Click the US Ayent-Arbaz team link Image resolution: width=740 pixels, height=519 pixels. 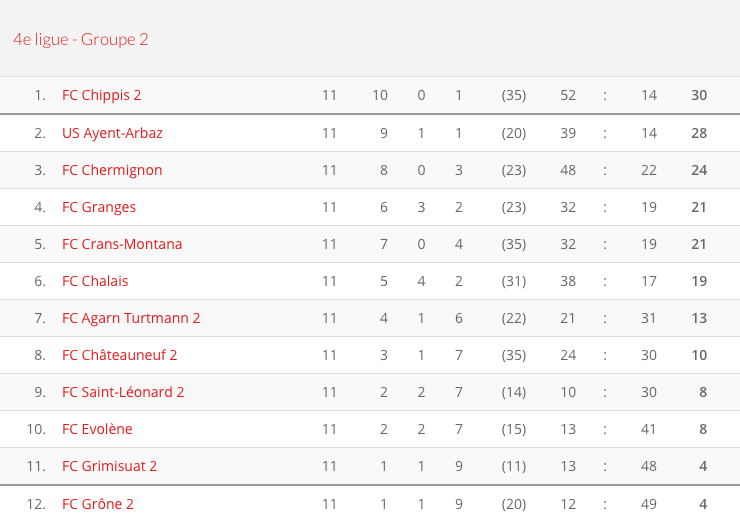pos(112,133)
